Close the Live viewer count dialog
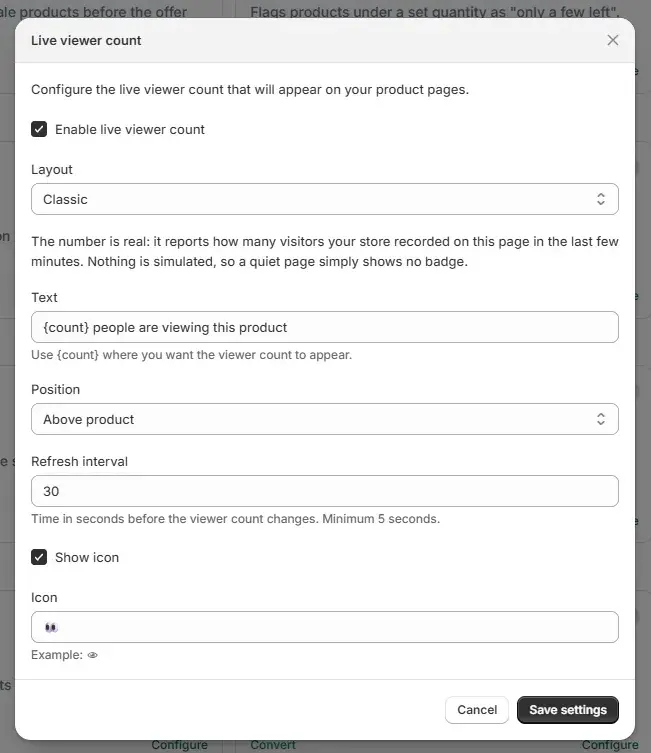 [x=613, y=40]
